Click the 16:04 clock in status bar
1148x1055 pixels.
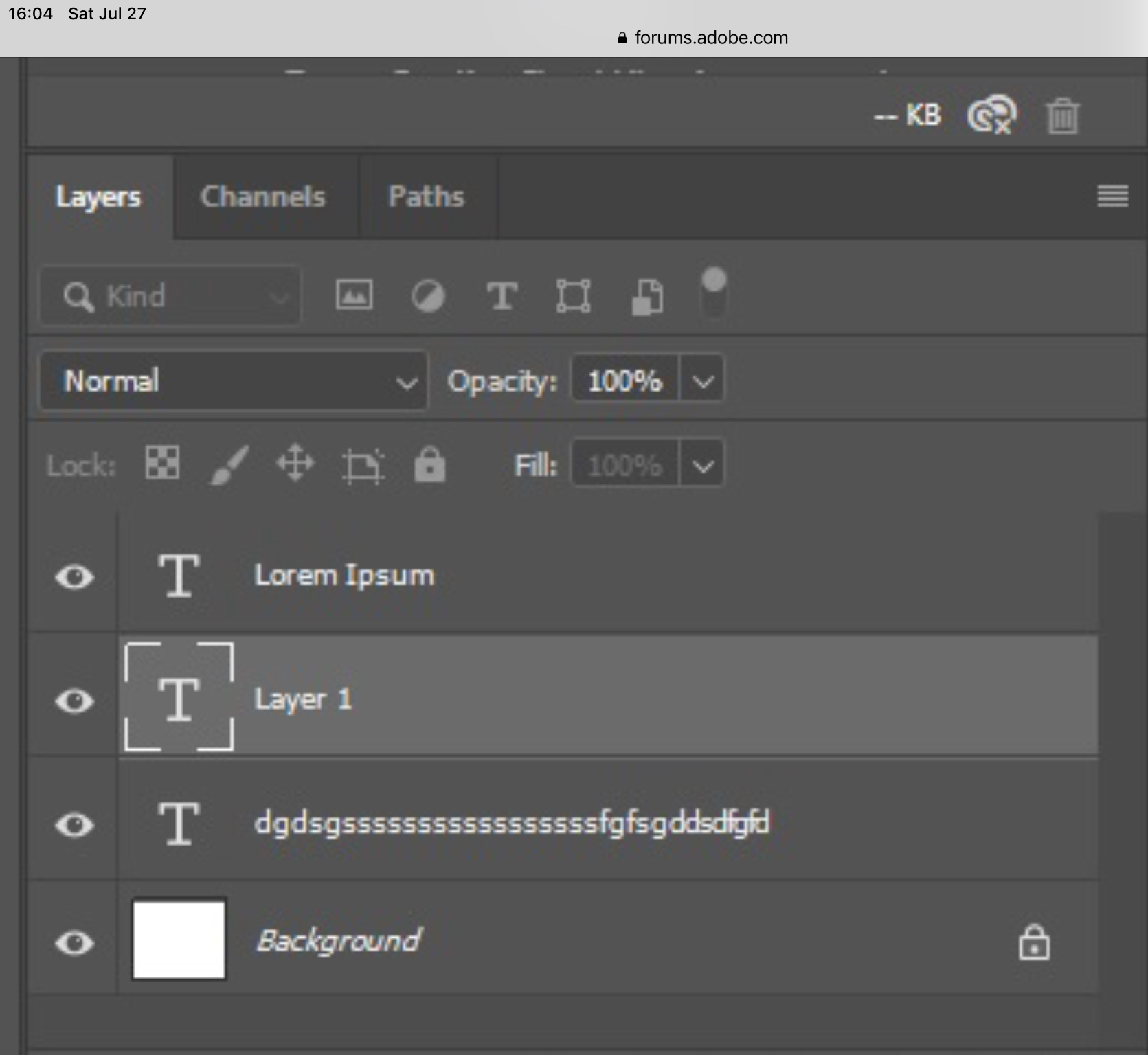tap(30, 14)
